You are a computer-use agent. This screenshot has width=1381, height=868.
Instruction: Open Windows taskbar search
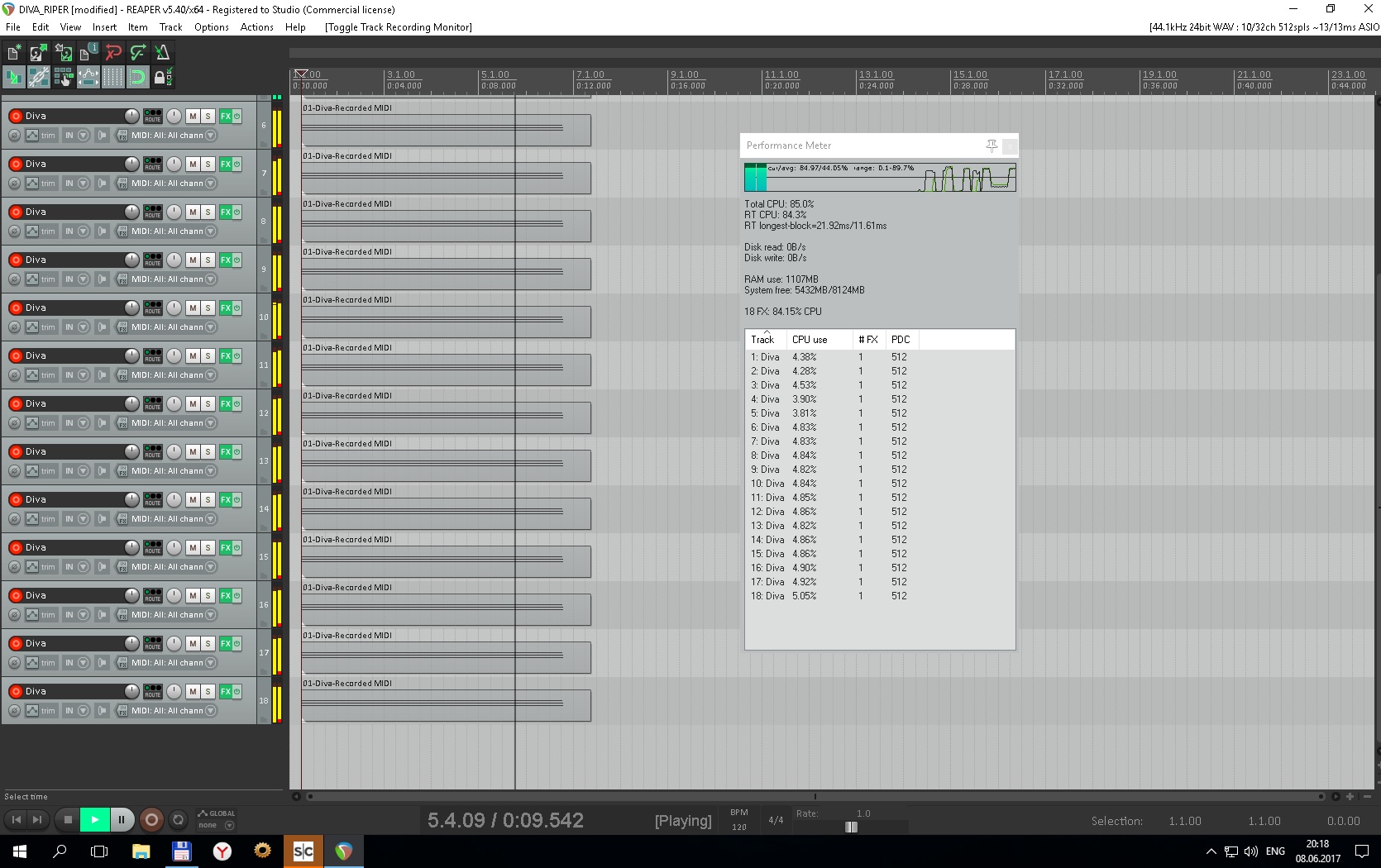(60, 851)
